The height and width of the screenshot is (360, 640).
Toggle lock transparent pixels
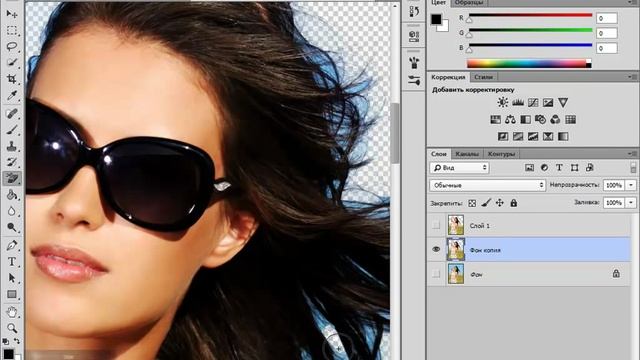pos(472,203)
